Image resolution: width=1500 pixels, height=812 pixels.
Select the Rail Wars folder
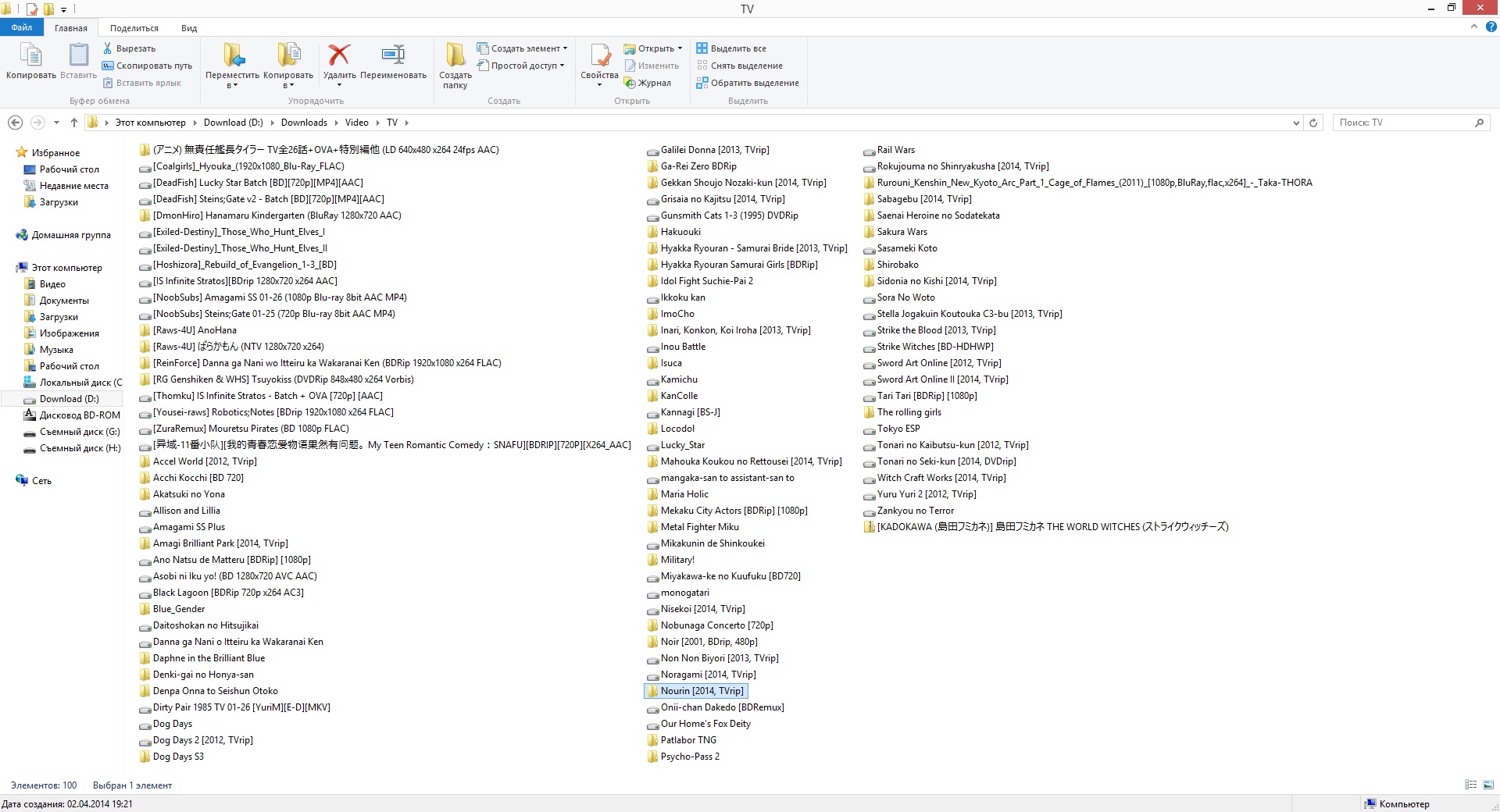pyautogui.click(x=889, y=150)
